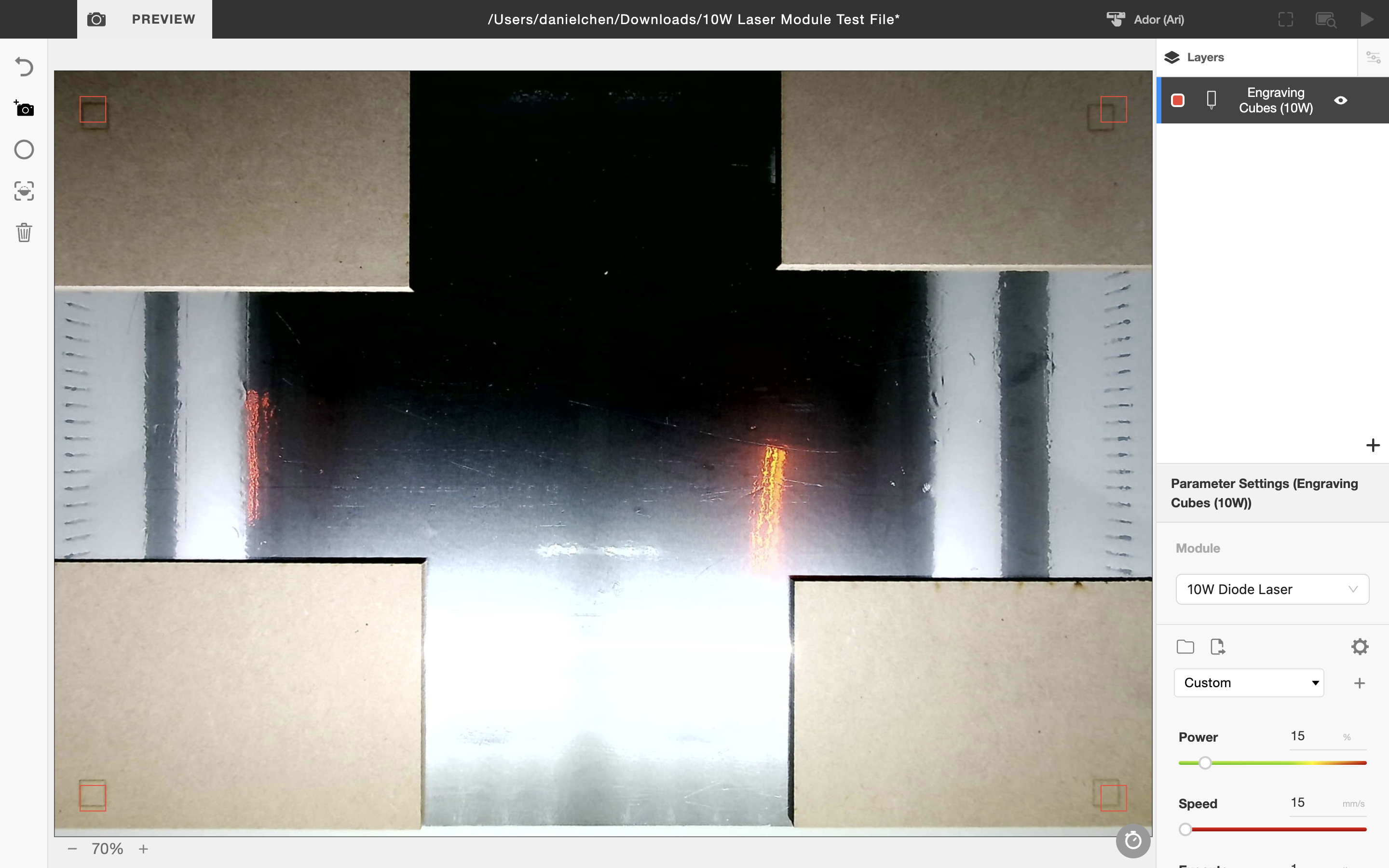Click the red color swatch of Engraving Cubes layer
Viewport: 1389px width, 868px height.
pyautogui.click(x=1178, y=100)
